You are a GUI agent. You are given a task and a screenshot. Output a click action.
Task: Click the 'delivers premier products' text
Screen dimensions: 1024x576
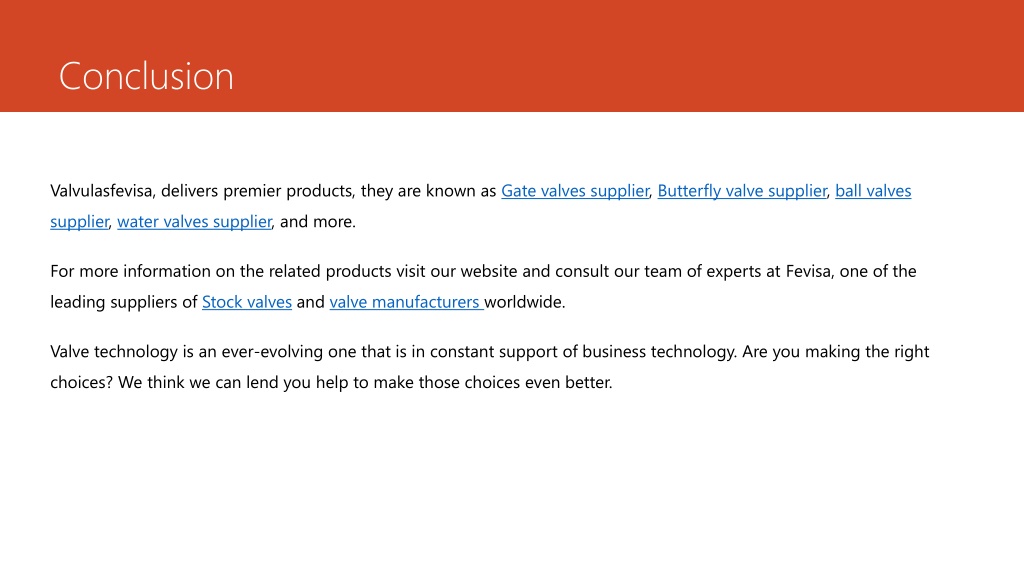tap(257, 191)
